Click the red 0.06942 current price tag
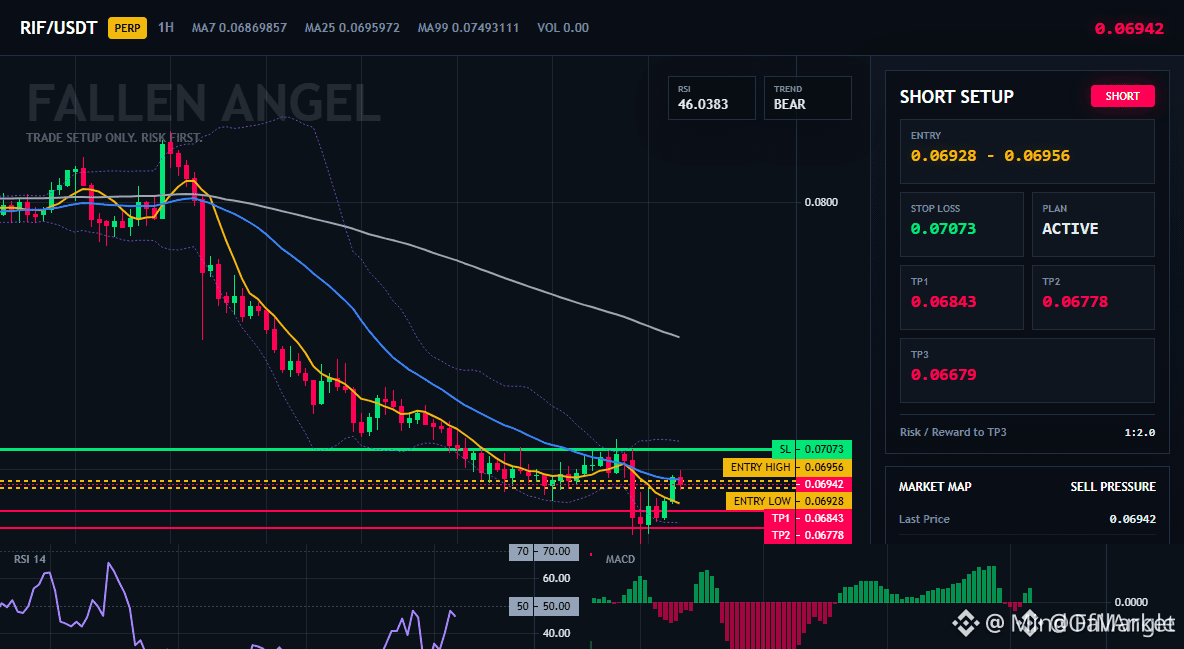This screenshot has width=1184, height=649. [824, 484]
